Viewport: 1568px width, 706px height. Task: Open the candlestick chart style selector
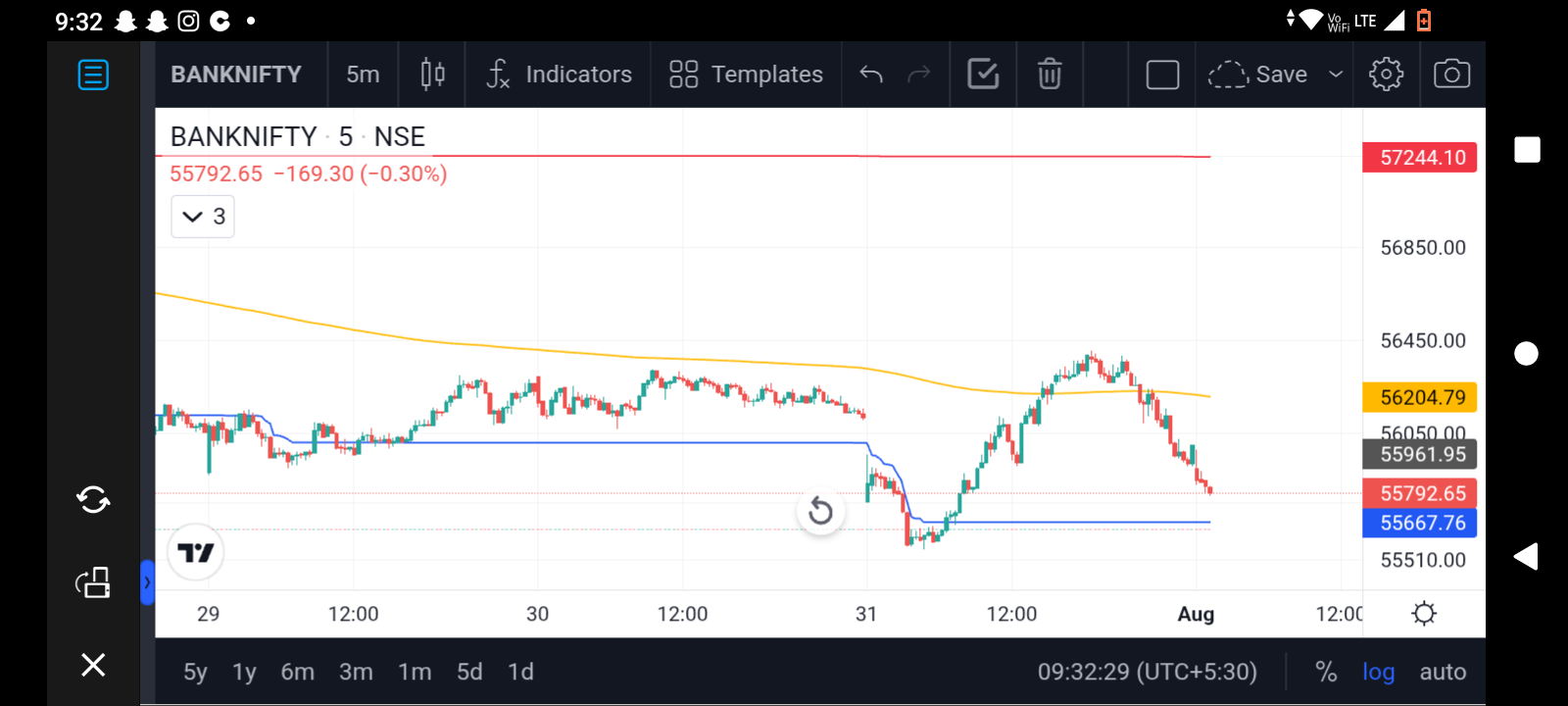[x=432, y=75]
